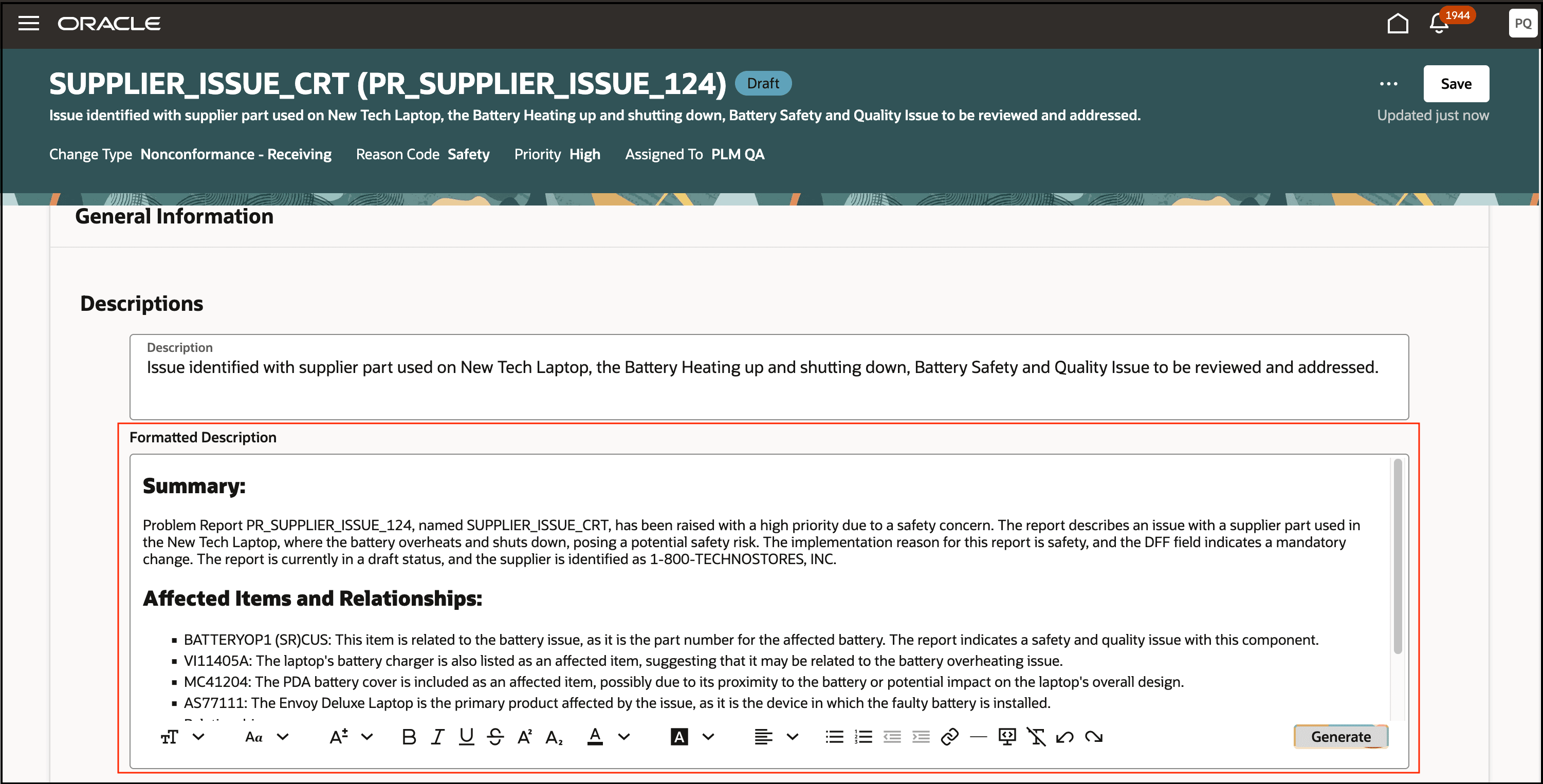Undo the last edit

coord(1064,737)
